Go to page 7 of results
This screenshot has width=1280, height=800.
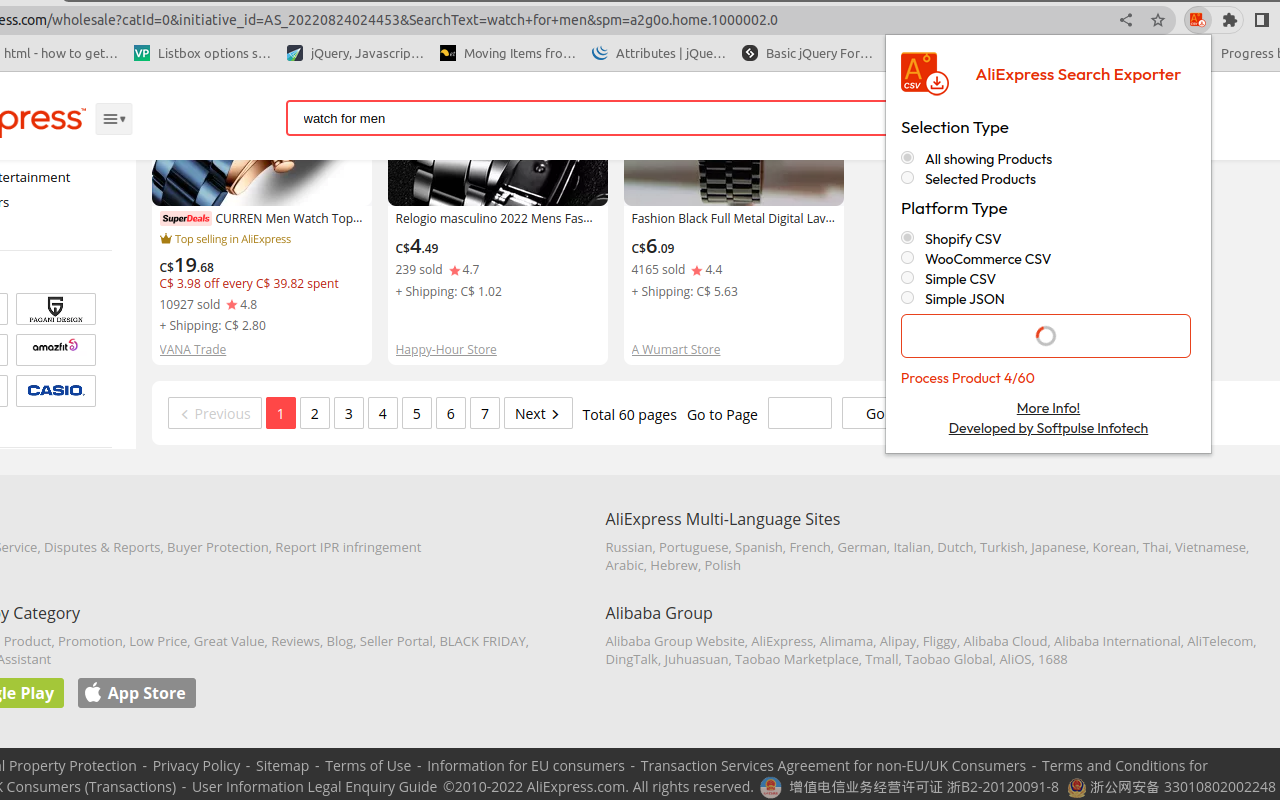click(485, 413)
